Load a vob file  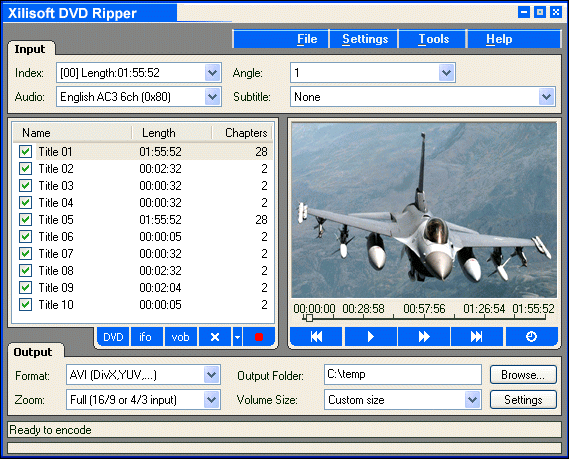pyautogui.click(x=180, y=337)
